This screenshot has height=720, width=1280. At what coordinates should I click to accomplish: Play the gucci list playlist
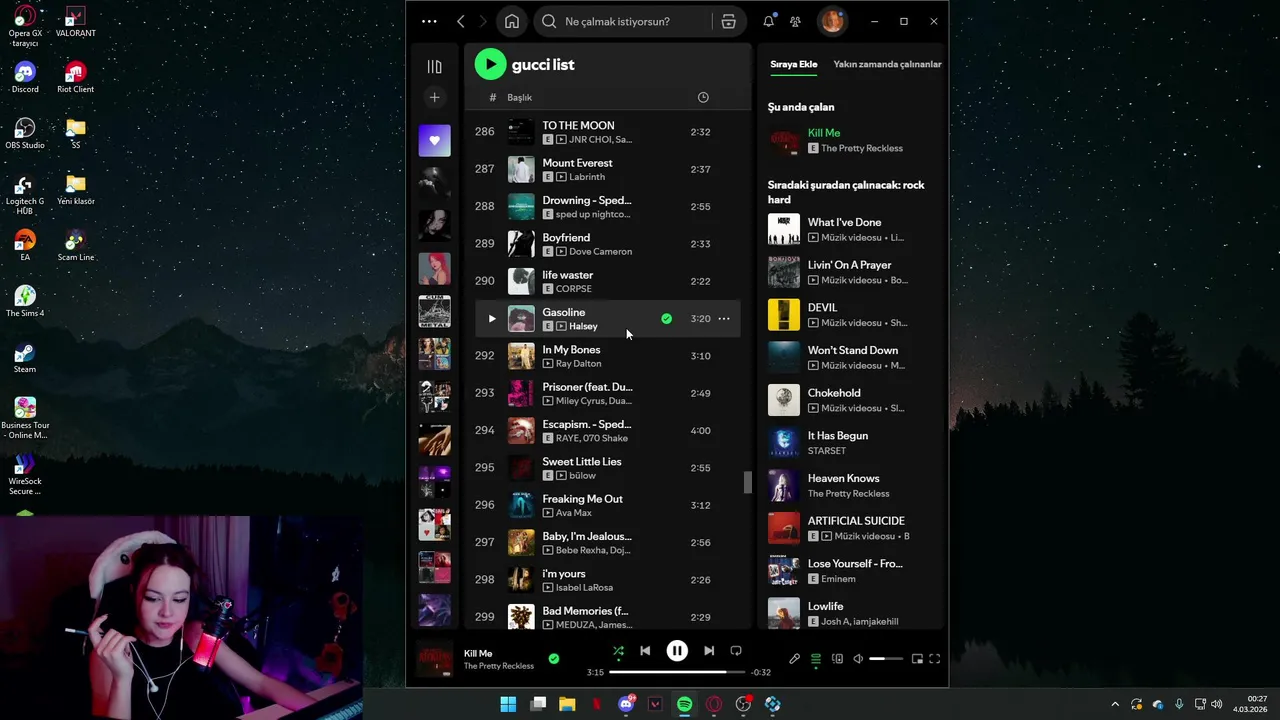point(490,64)
